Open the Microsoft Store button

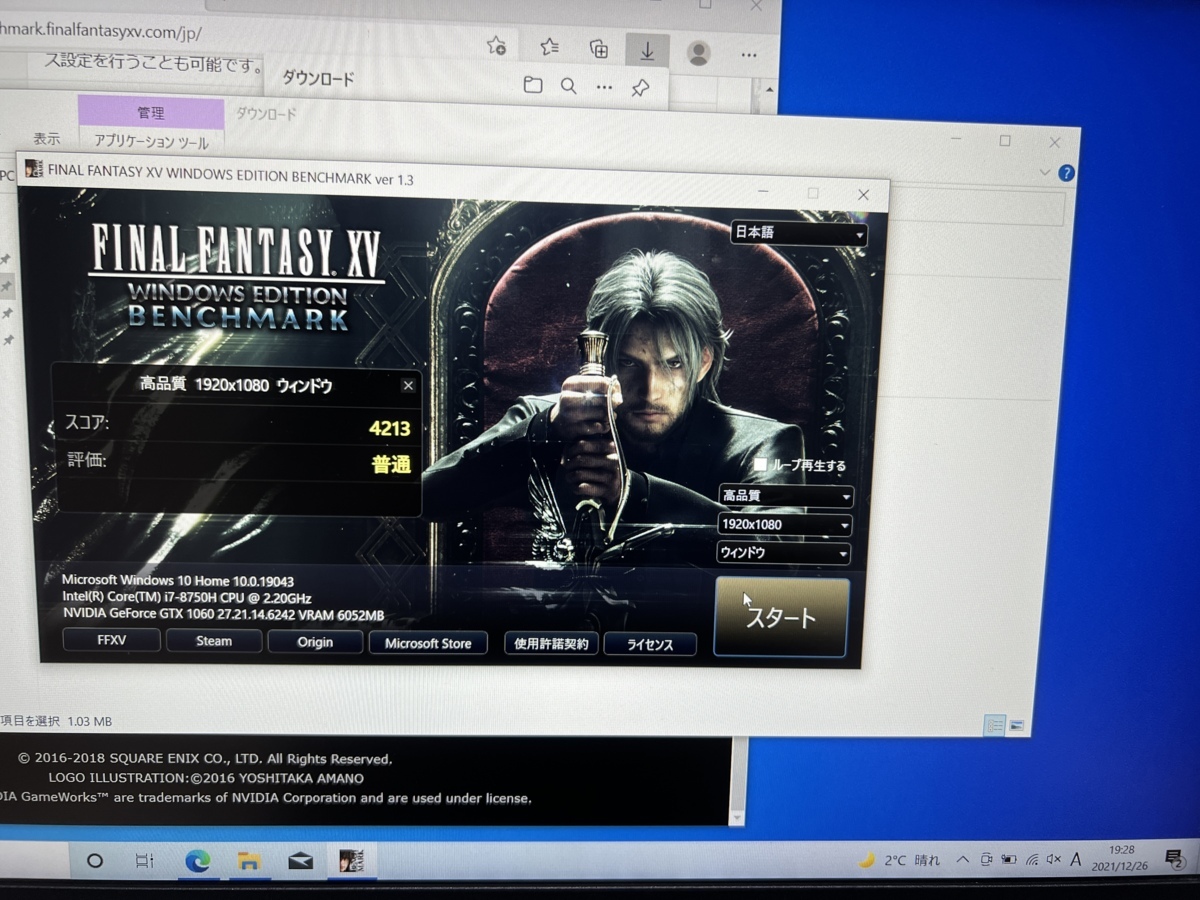[428, 643]
